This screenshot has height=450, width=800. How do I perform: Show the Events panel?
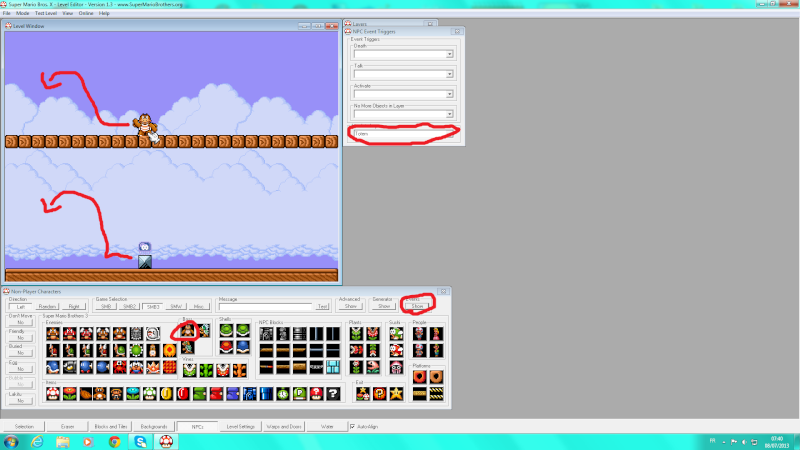[417, 307]
